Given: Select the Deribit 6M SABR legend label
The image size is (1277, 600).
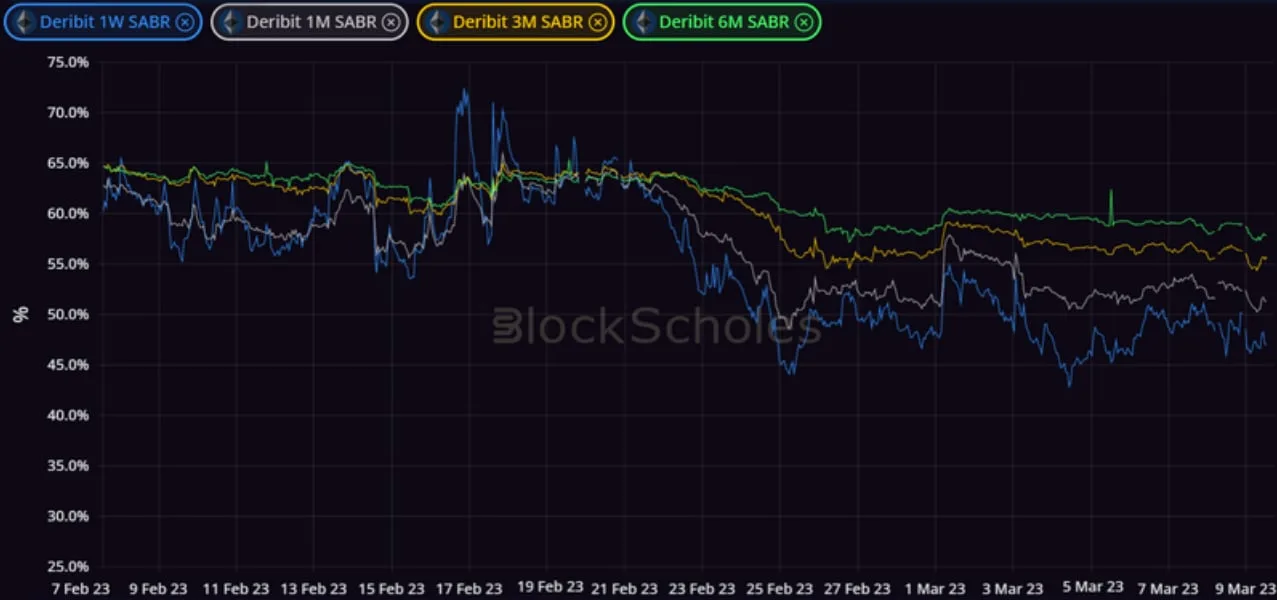Looking at the screenshot, I should click(x=725, y=22).
